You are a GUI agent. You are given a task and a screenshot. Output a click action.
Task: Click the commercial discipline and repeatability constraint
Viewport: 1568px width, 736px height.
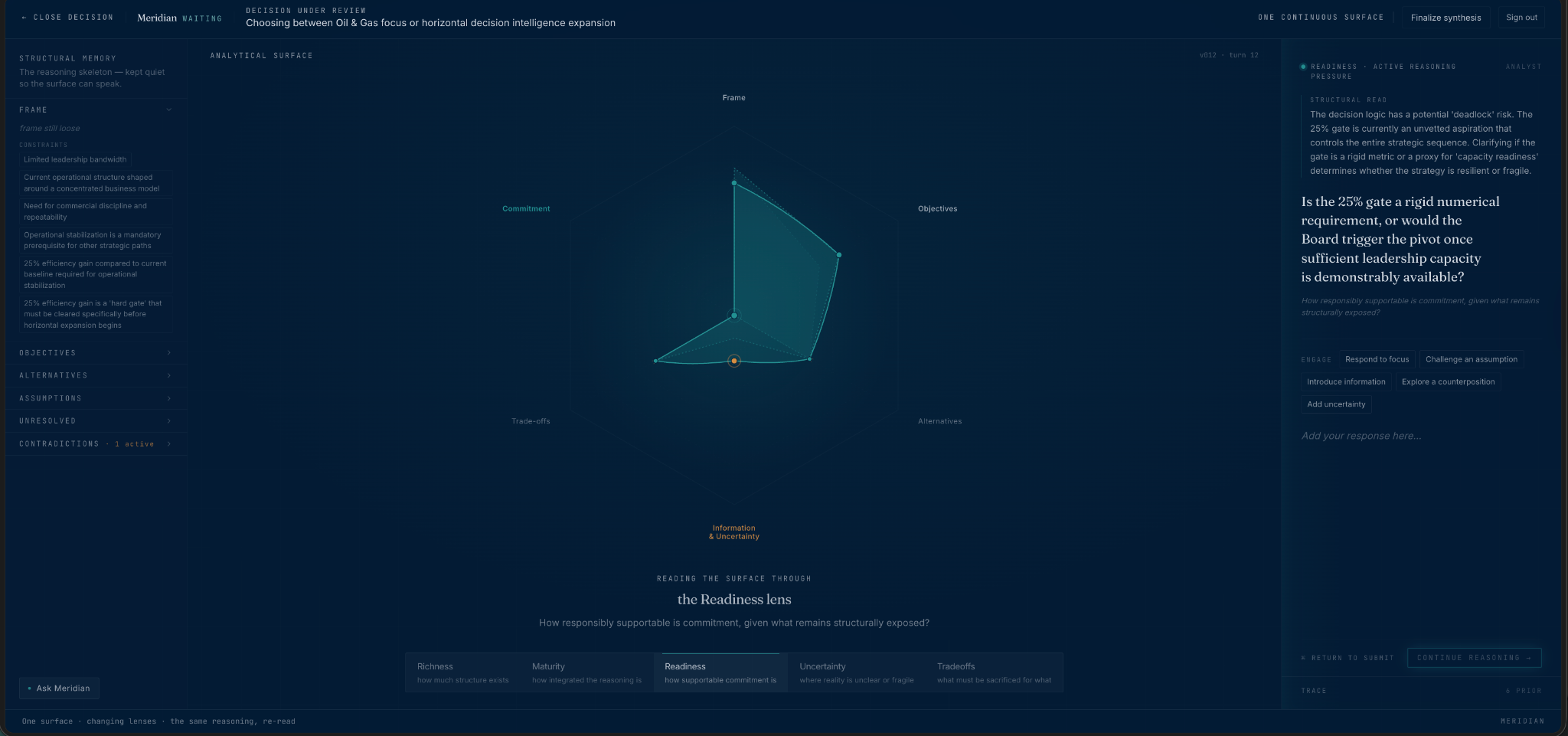96,211
